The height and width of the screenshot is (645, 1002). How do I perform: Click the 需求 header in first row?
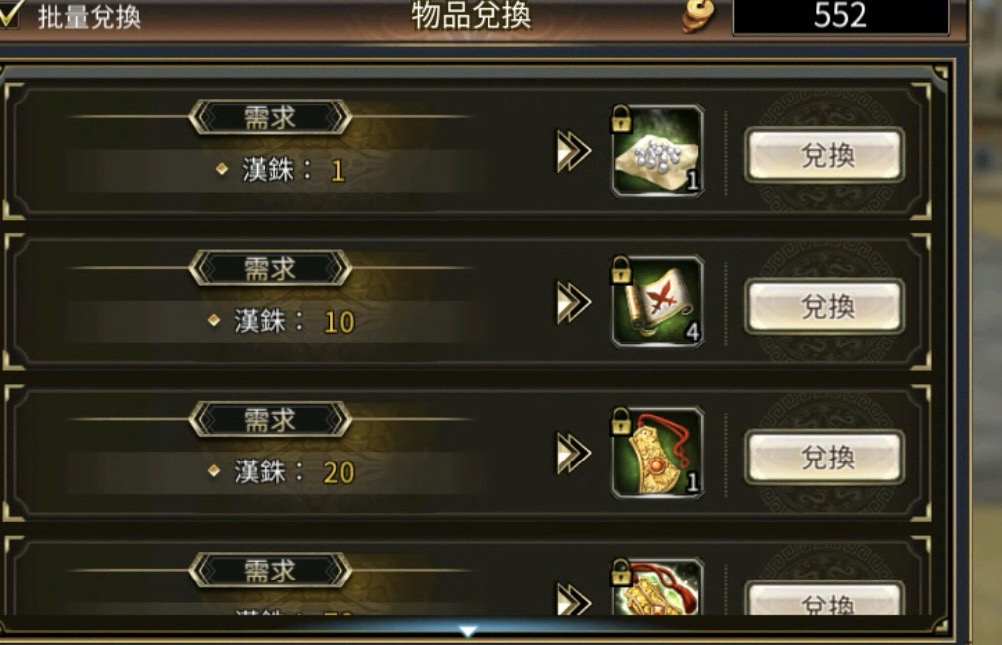(x=270, y=118)
